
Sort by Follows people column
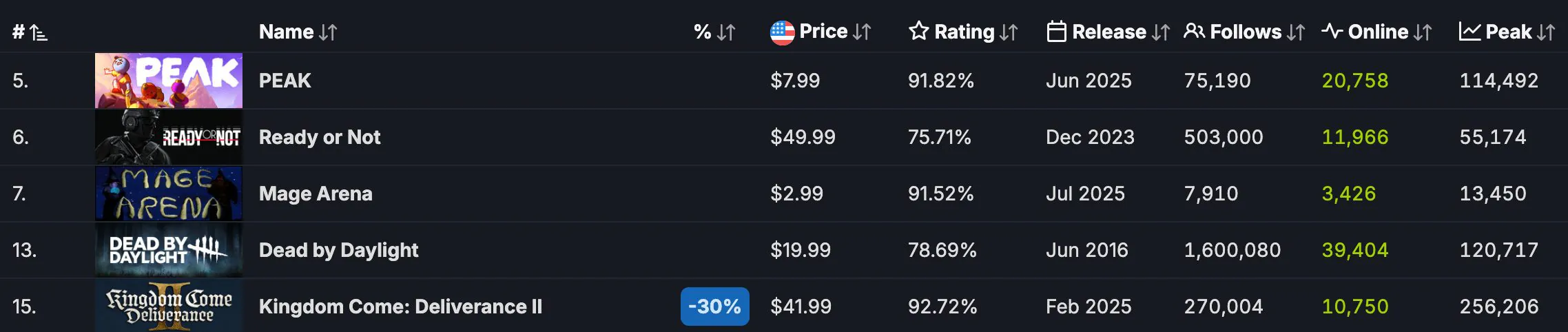(1244, 32)
